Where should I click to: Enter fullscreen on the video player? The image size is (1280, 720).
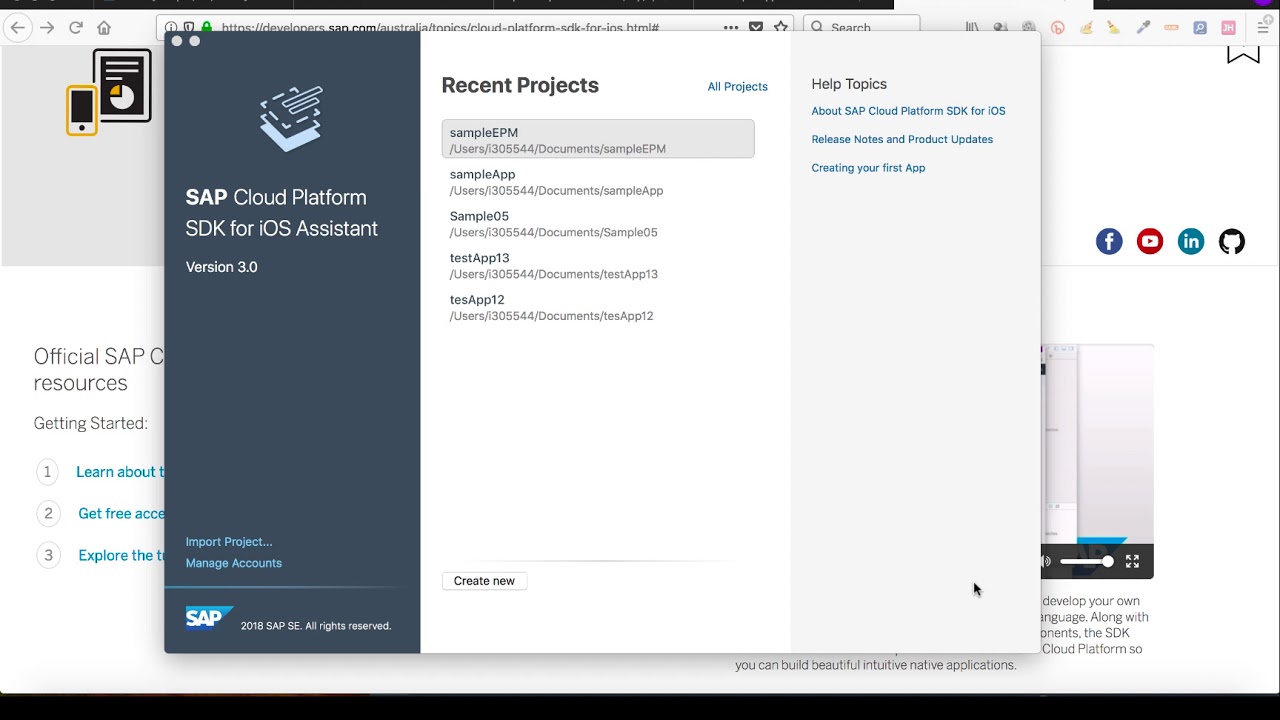[x=1132, y=562]
